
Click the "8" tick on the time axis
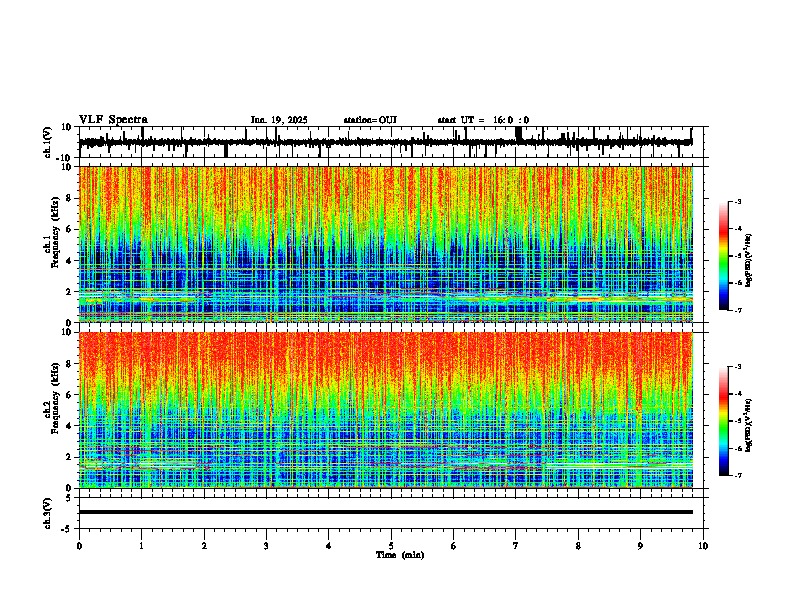pyautogui.click(x=578, y=546)
